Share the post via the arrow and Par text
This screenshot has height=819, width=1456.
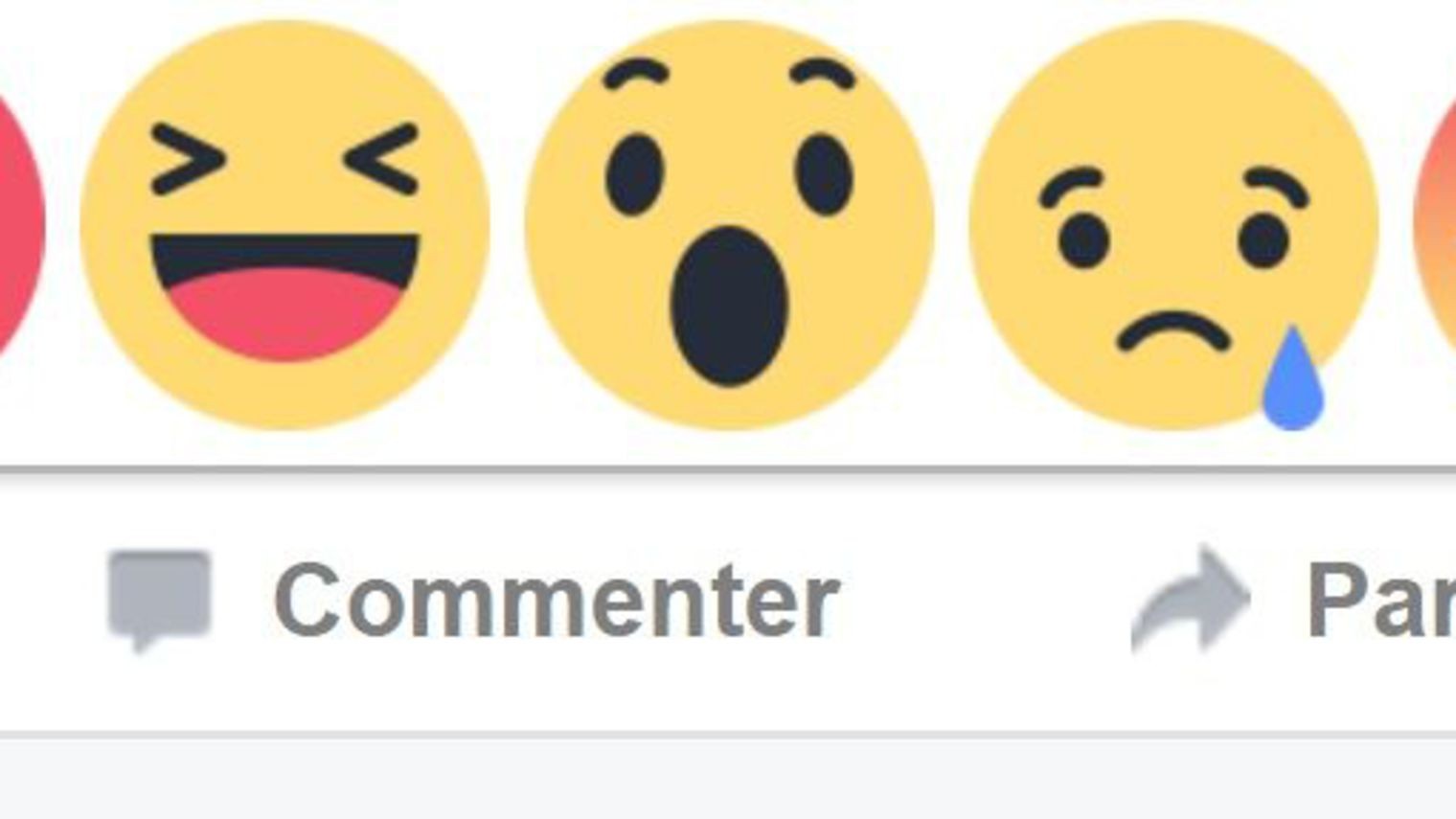[x=1293, y=600]
